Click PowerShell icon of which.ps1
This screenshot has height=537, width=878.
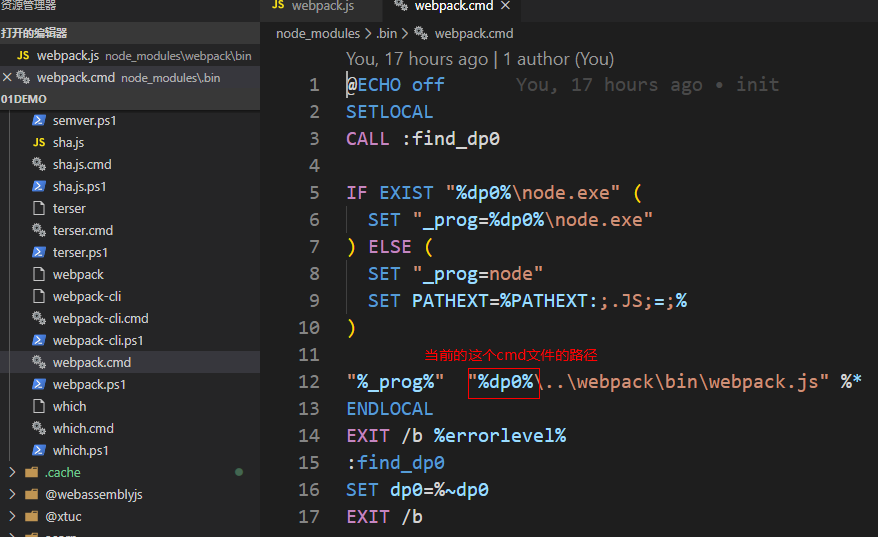coord(39,450)
